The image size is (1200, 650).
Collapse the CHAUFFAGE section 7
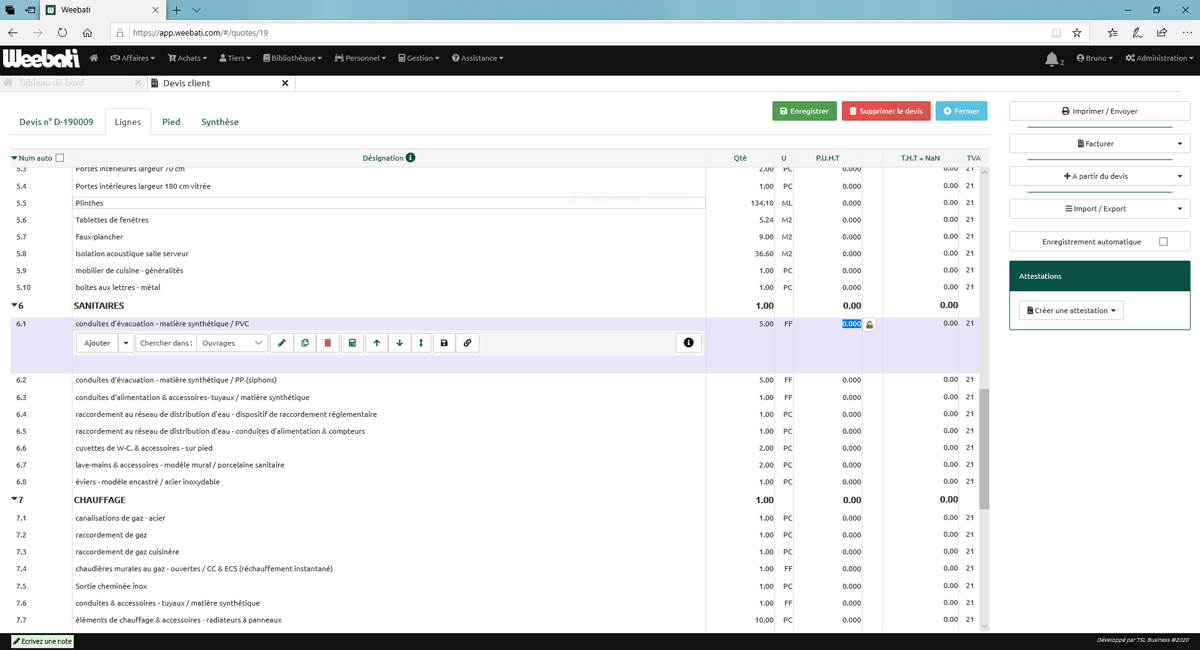click(x=15, y=500)
